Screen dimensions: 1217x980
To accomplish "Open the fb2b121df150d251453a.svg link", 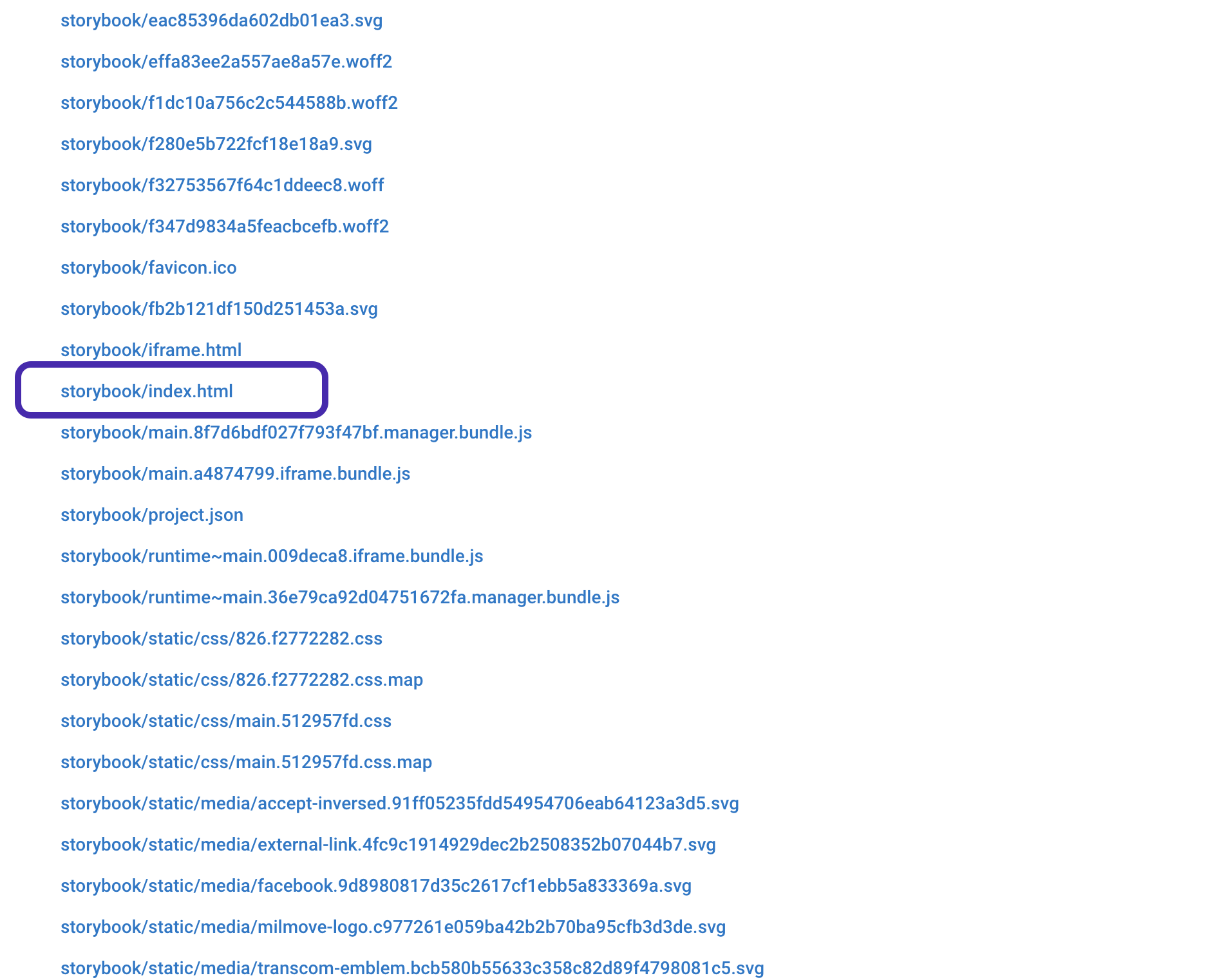I will pyautogui.click(x=219, y=308).
